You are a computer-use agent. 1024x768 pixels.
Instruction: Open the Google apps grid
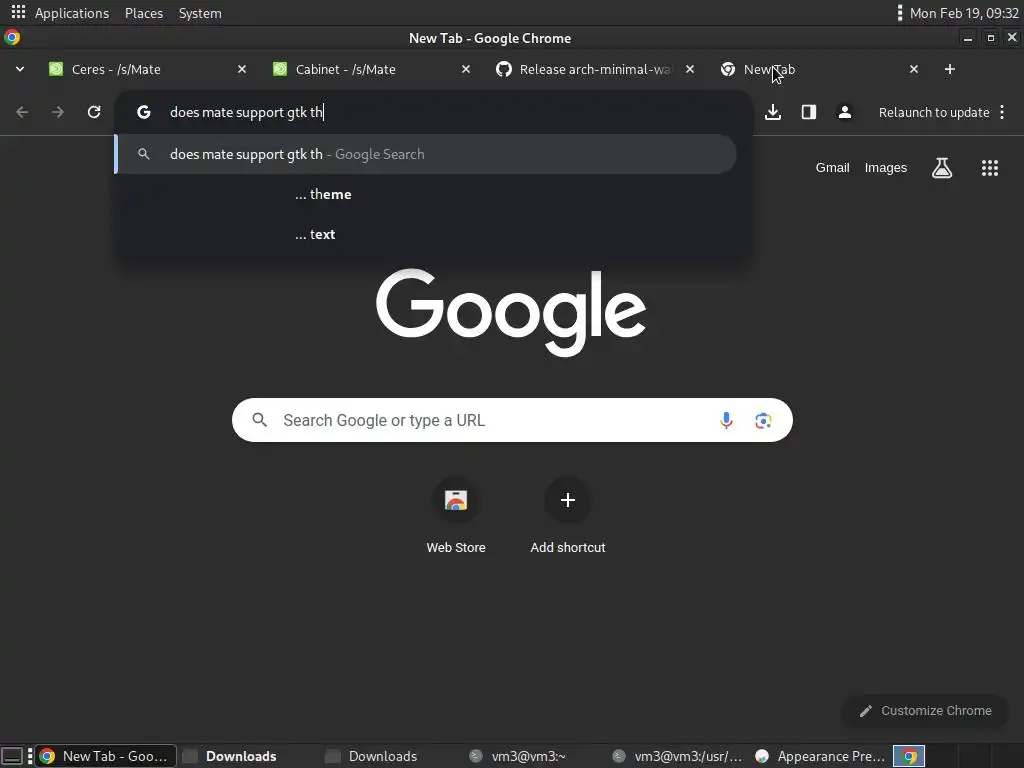click(989, 168)
